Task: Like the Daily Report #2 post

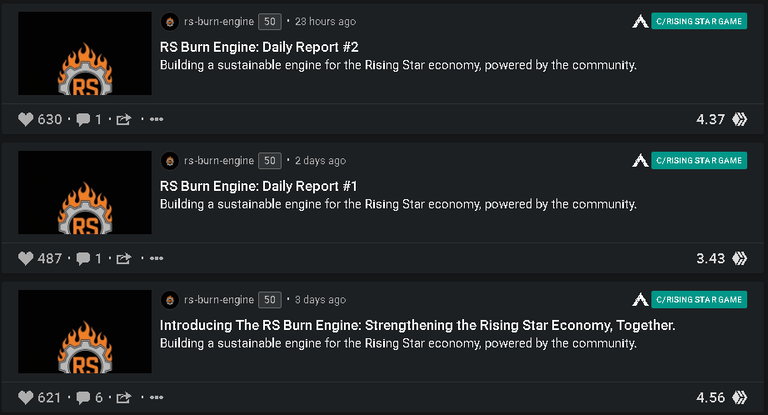Action: [25, 119]
